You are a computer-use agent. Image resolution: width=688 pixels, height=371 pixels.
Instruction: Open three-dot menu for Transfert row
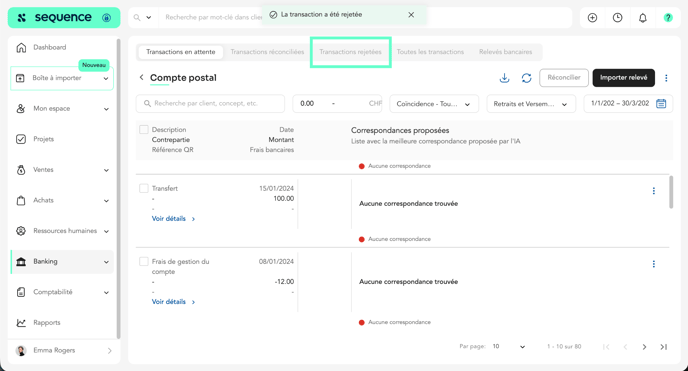coord(653,191)
